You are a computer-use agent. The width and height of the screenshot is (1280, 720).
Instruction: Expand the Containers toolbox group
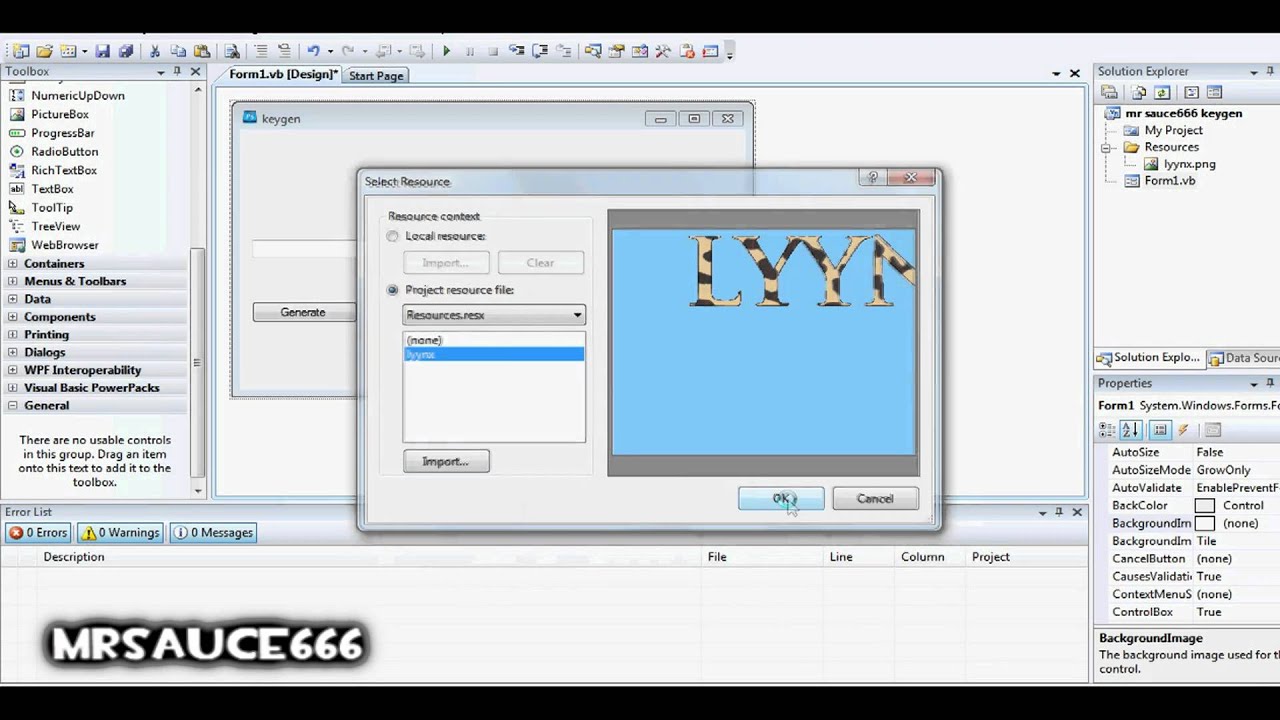(13, 264)
